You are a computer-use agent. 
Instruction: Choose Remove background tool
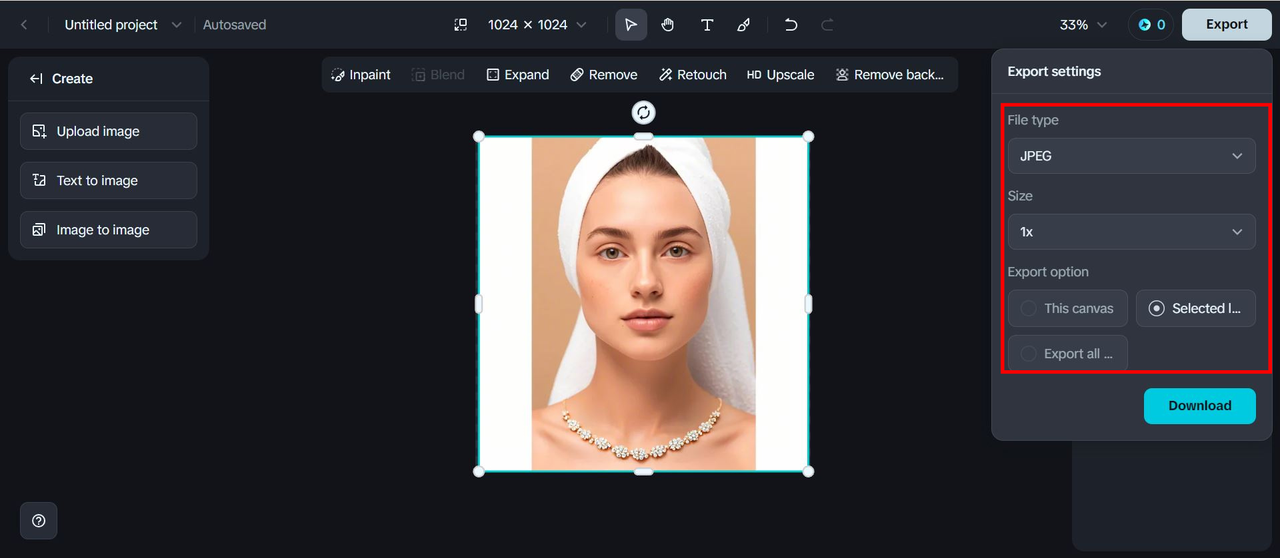tap(889, 75)
